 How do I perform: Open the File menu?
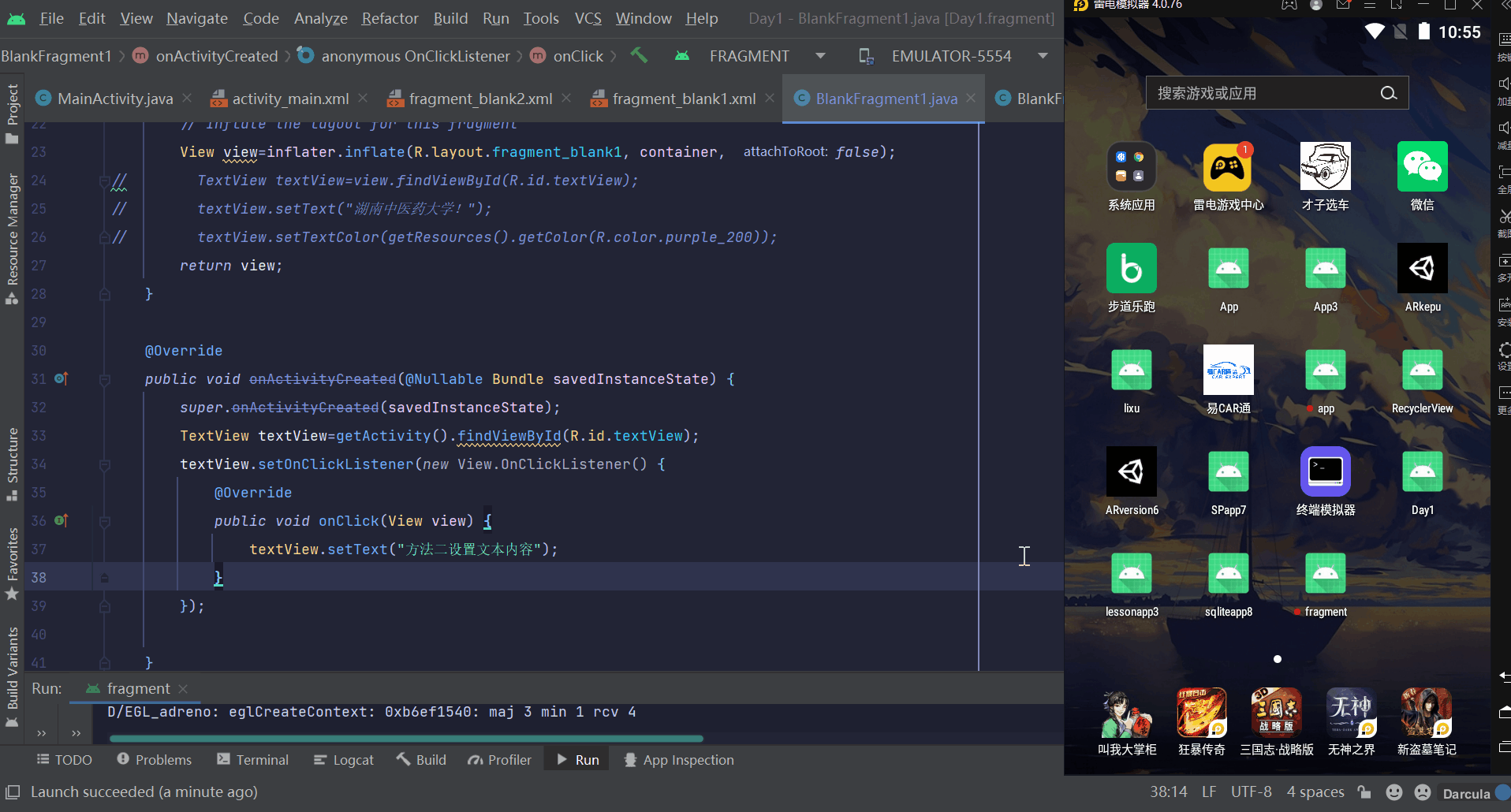coord(51,18)
